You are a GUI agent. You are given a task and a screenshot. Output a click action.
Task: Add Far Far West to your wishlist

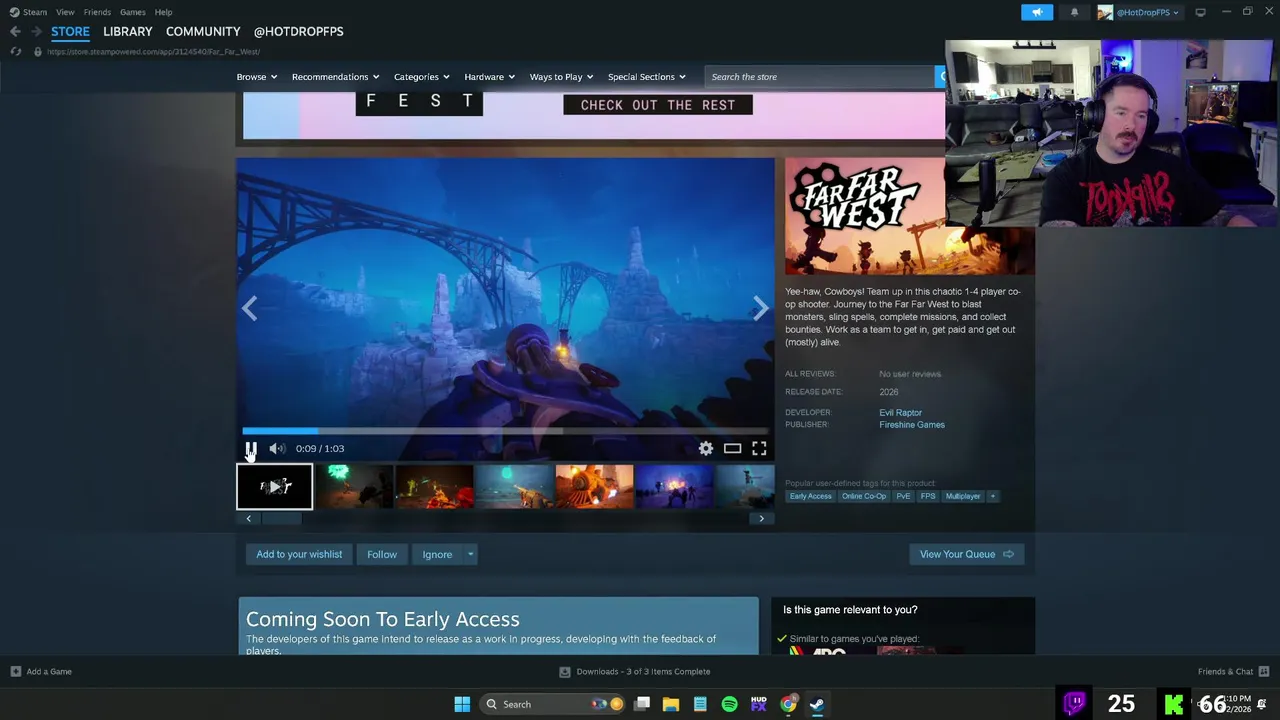click(299, 554)
